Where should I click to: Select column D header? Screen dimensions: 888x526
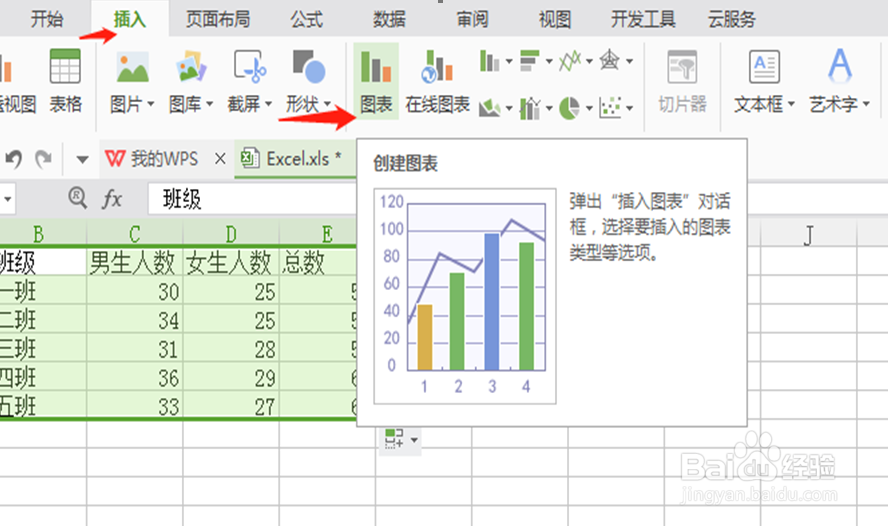[x=231, y=233]
